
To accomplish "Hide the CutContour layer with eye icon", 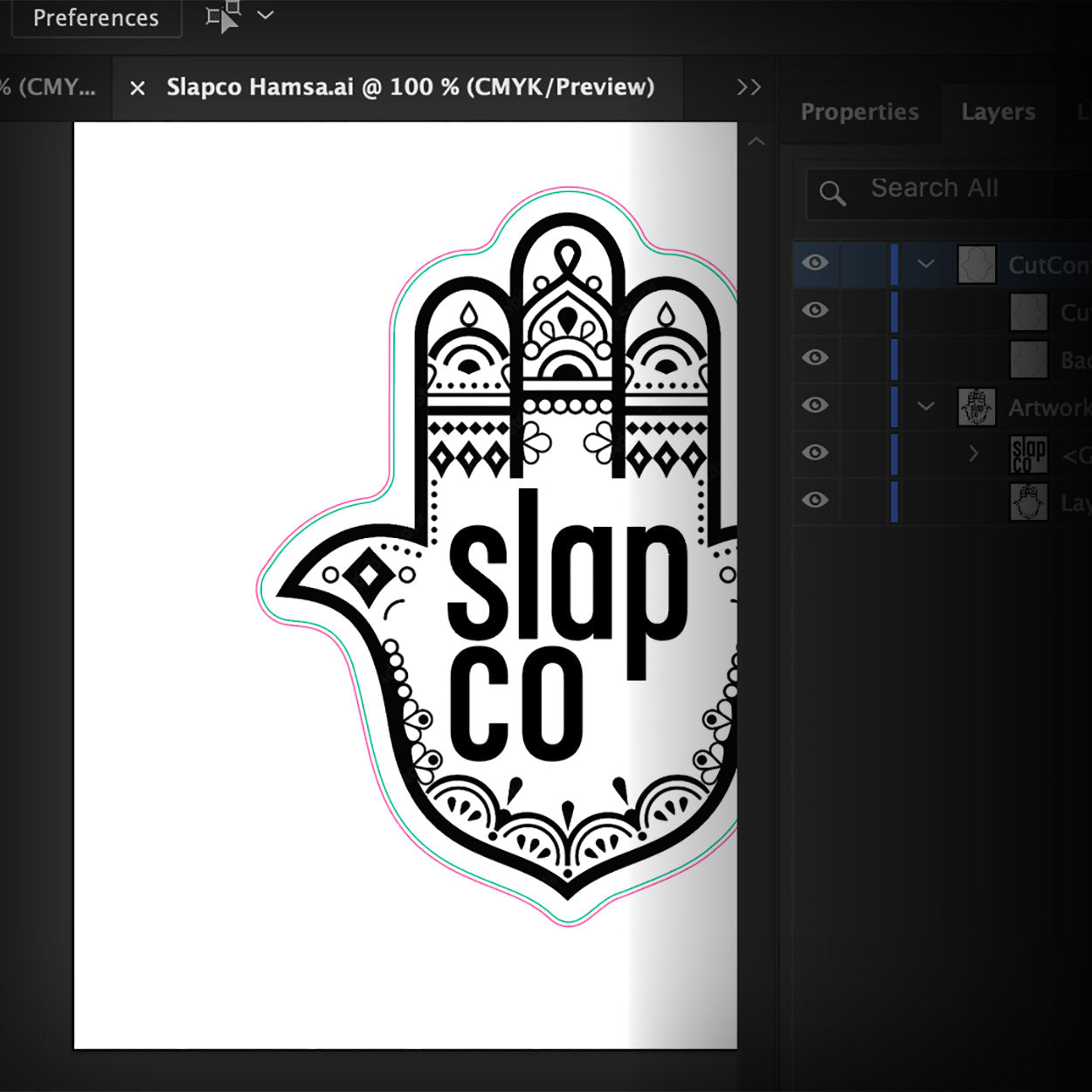I will (815, 263).
